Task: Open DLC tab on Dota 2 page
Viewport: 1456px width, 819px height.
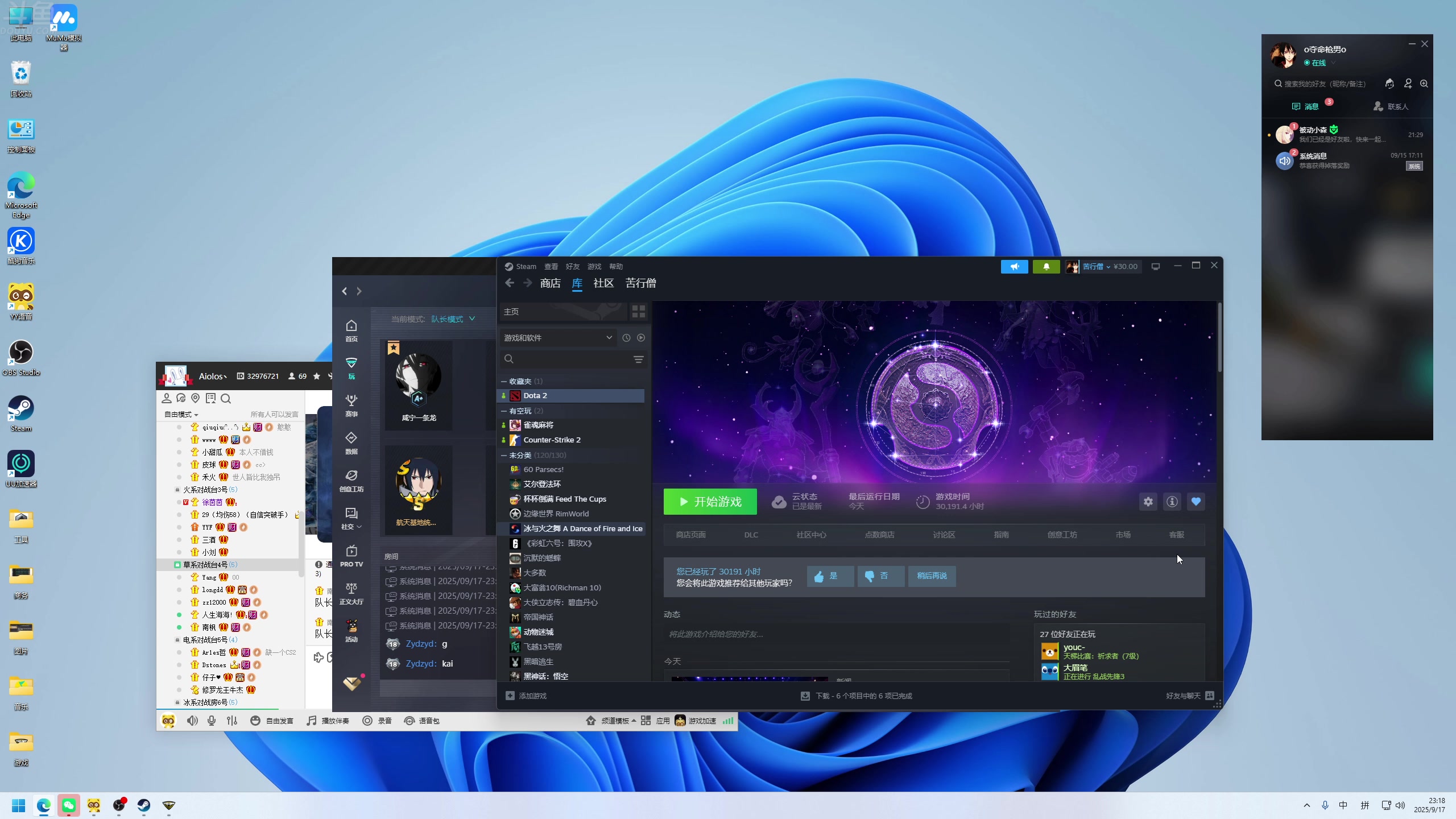Action: tap(751, 535)
